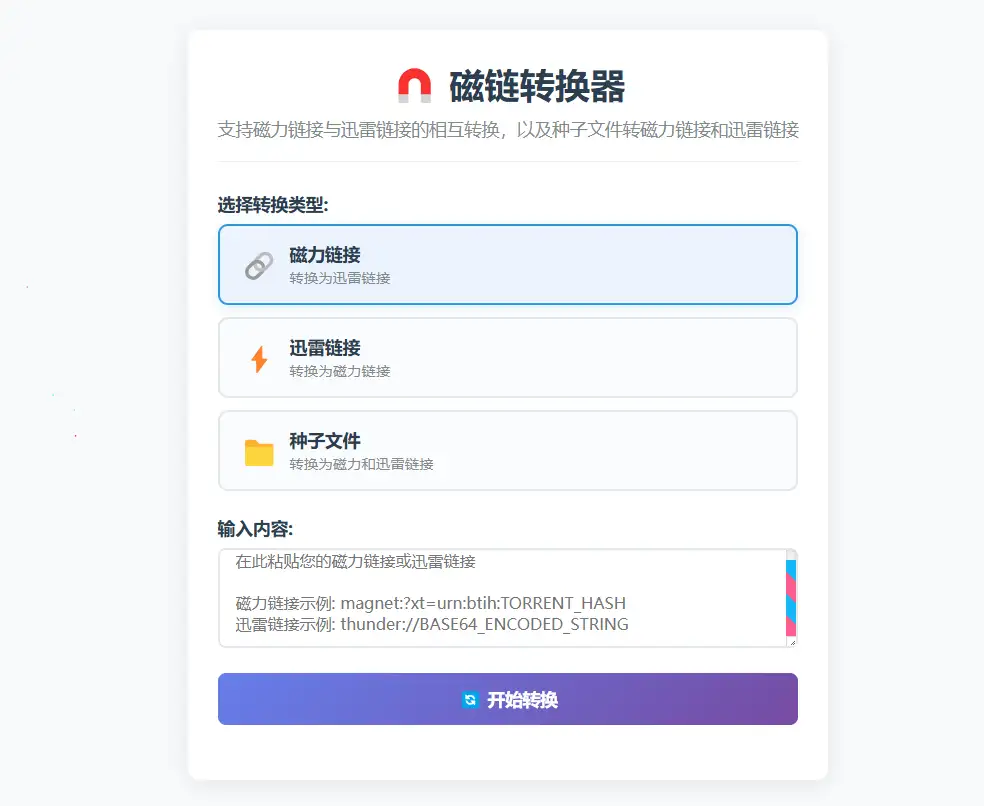
Task: Click the text area resize handle corner
Action: (x=793, y=642)
